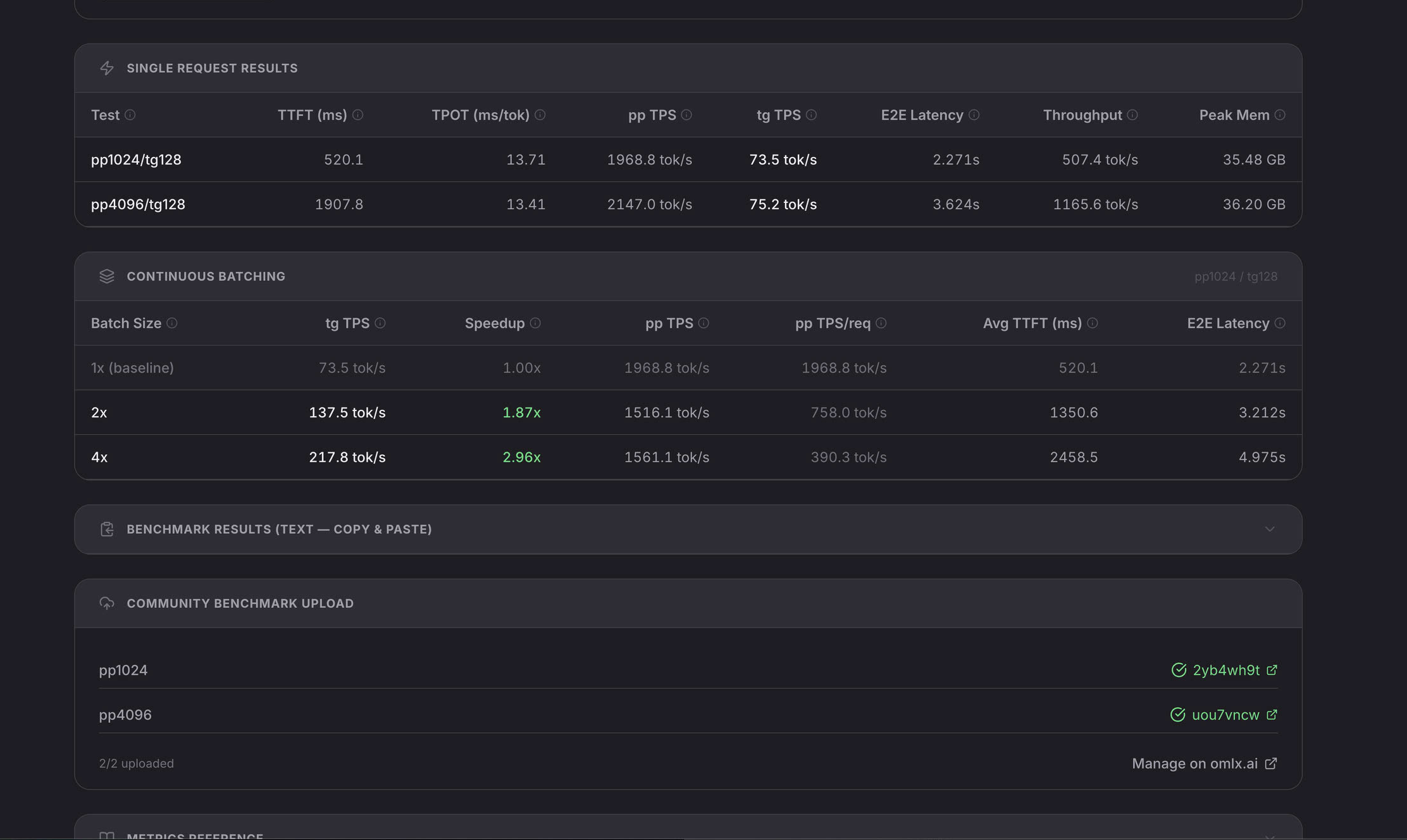
Task: Click layers icon of Continuous Batching section
Action: coord(107,276)
